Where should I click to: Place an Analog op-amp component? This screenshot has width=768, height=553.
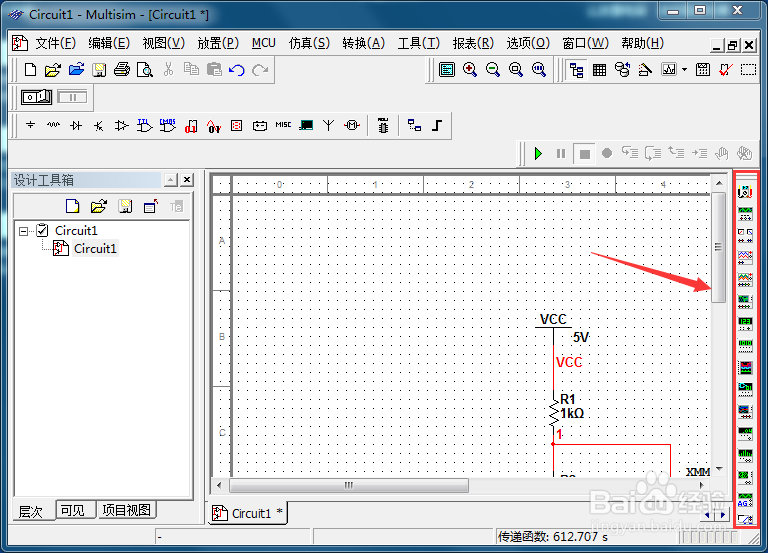[121, 126]
